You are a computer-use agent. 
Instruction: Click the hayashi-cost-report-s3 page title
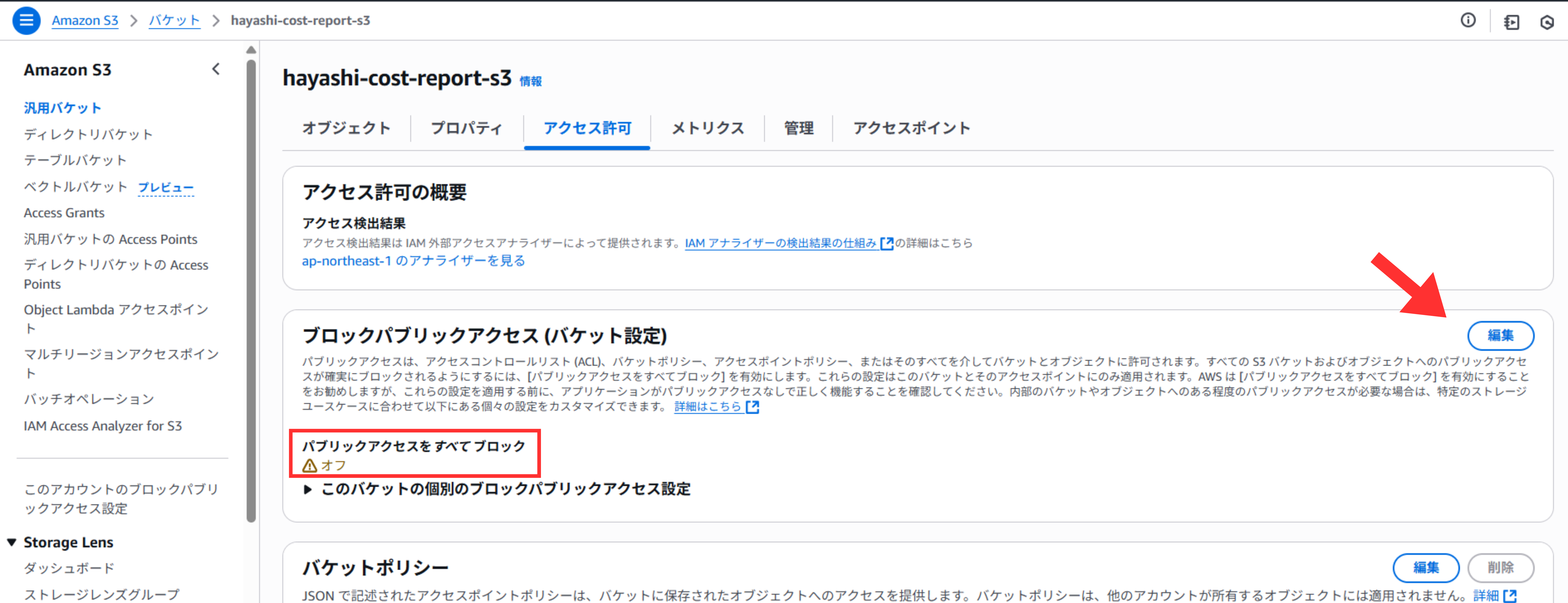point(397,78)
